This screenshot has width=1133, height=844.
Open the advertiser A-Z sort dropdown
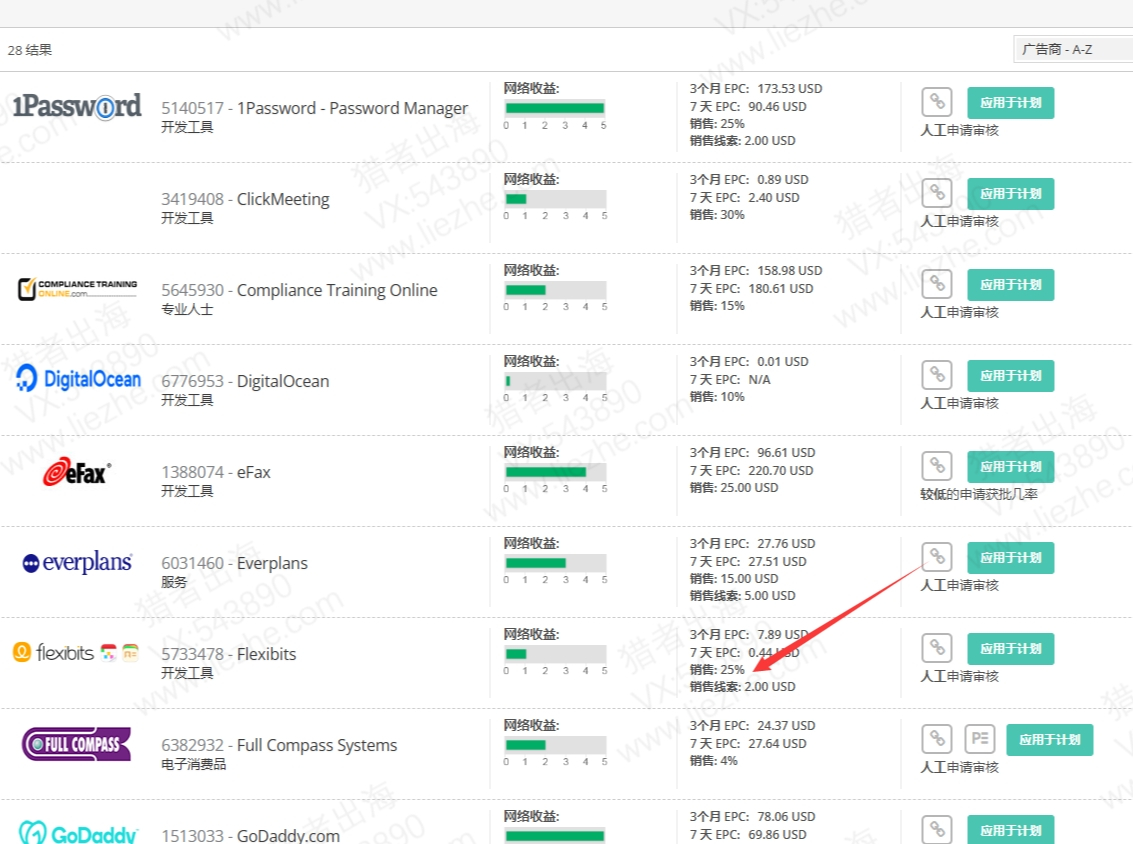tap(1074, 49)
